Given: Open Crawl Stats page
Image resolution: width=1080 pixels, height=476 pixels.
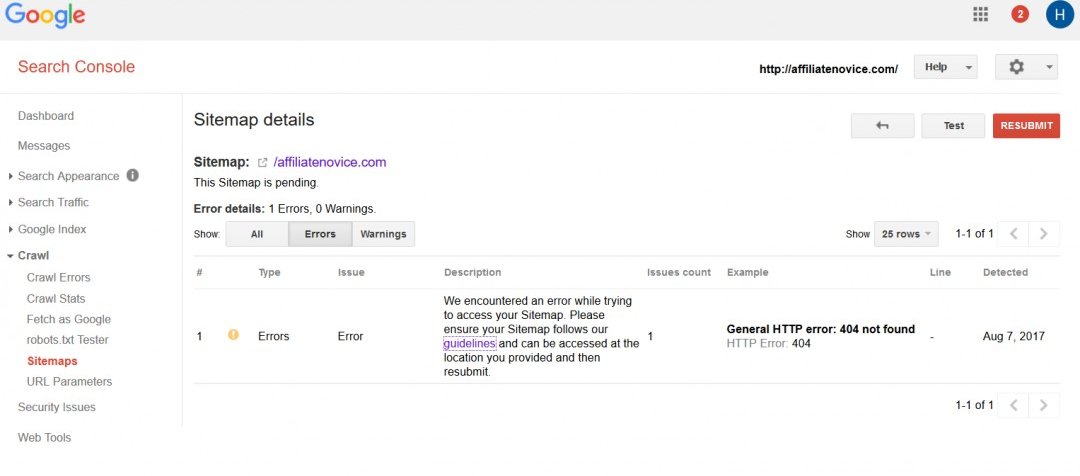Looking at the screenshot, I should coord(56,298).
